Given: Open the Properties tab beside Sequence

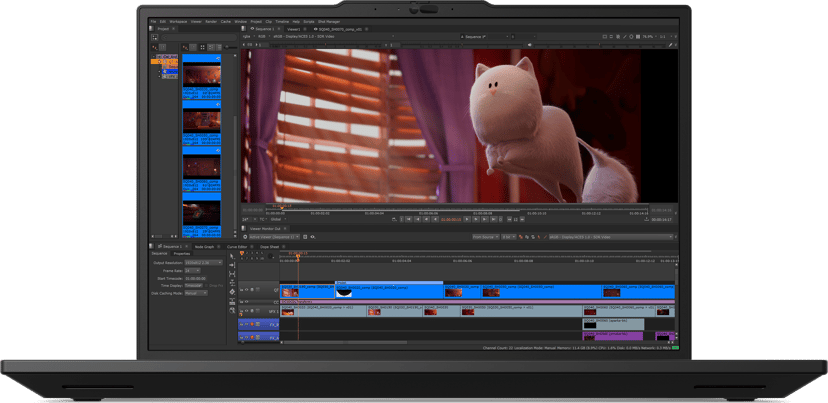Looking at the screenshot, I should [x=182, y=254].
